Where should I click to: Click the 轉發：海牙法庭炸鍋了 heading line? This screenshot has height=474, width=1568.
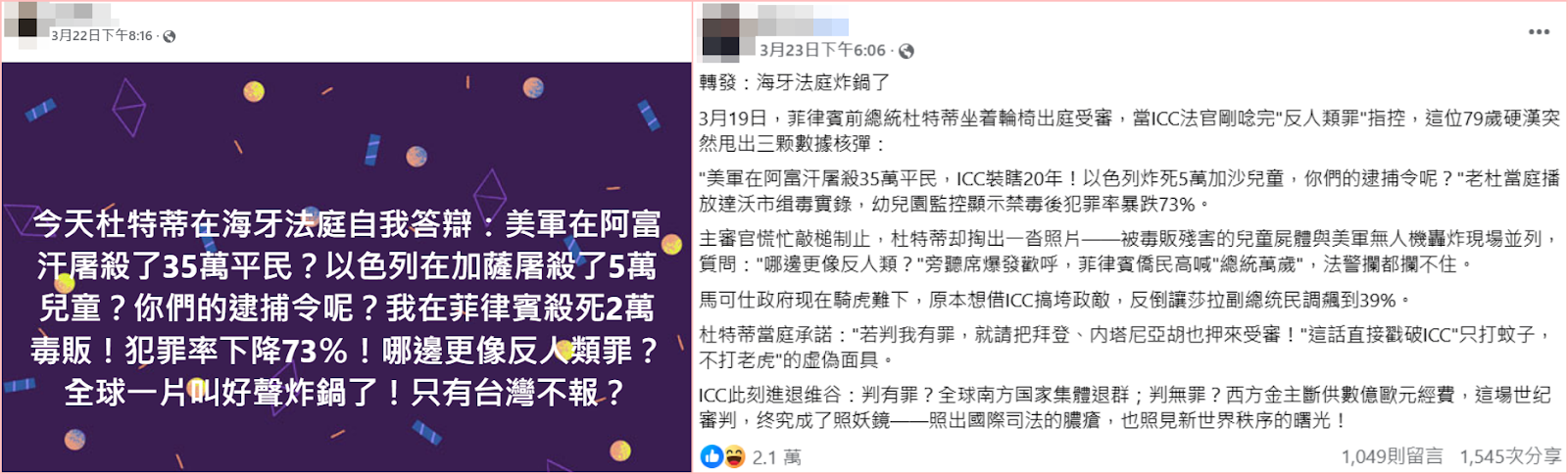(x=795, y=82)
